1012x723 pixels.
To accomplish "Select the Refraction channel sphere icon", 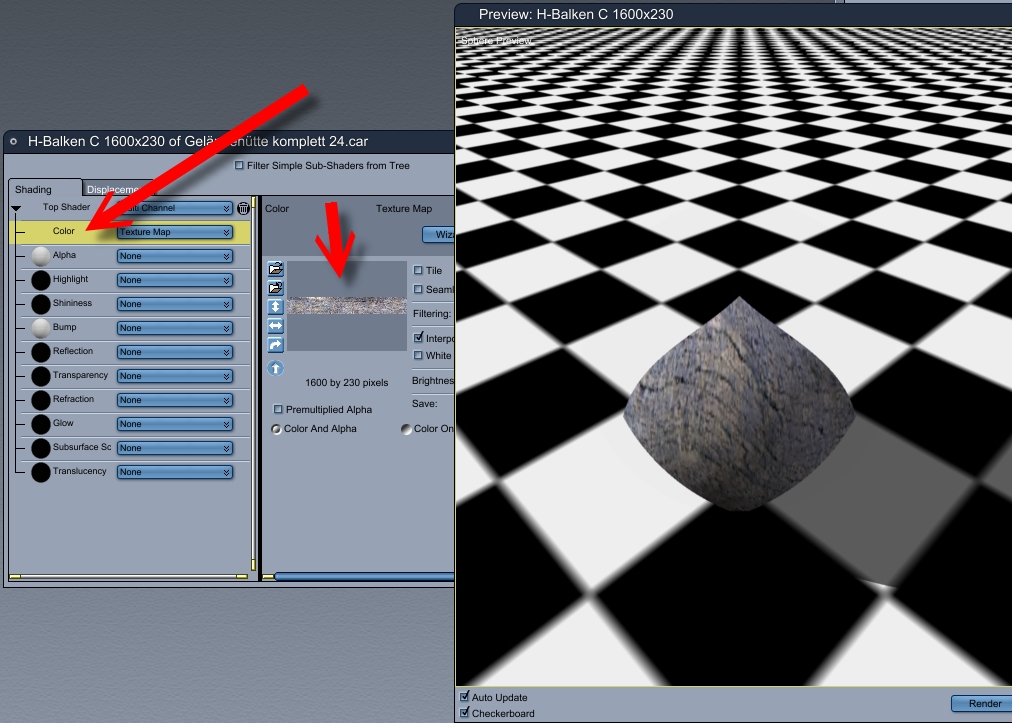I will (41, 400).
